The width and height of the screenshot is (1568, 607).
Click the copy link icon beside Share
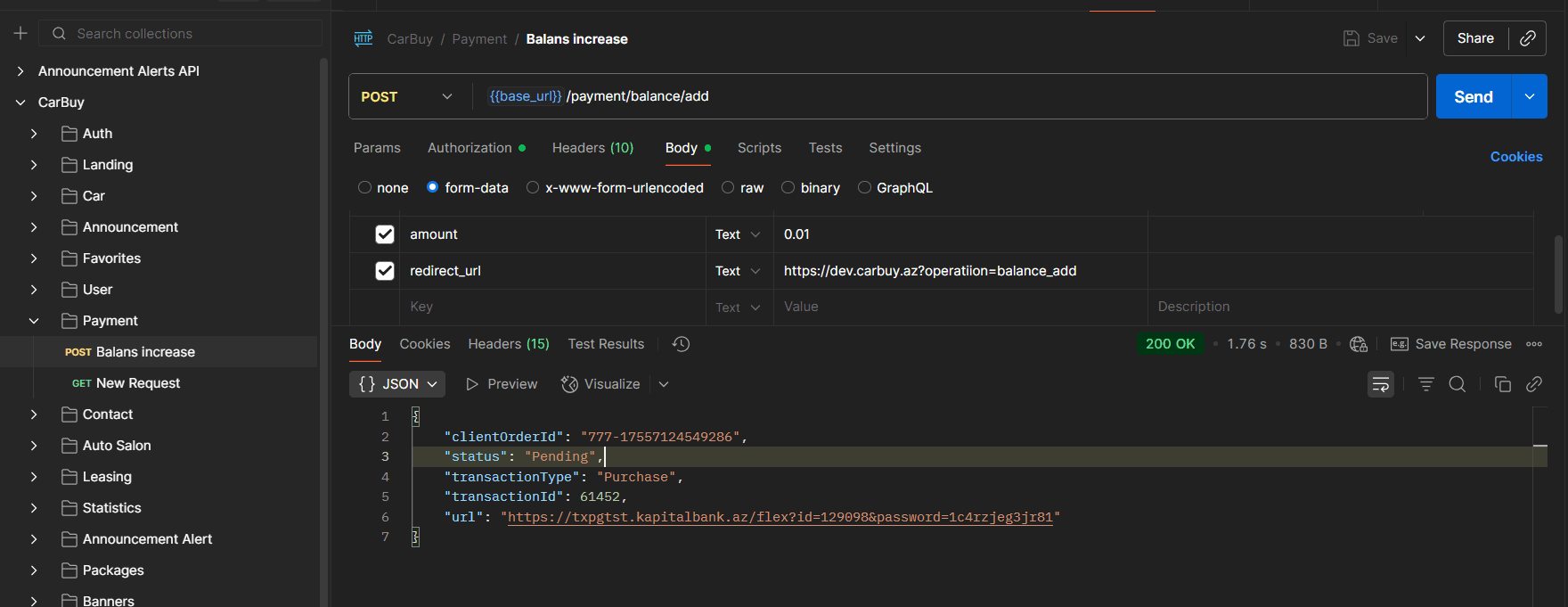point(1527,38)
